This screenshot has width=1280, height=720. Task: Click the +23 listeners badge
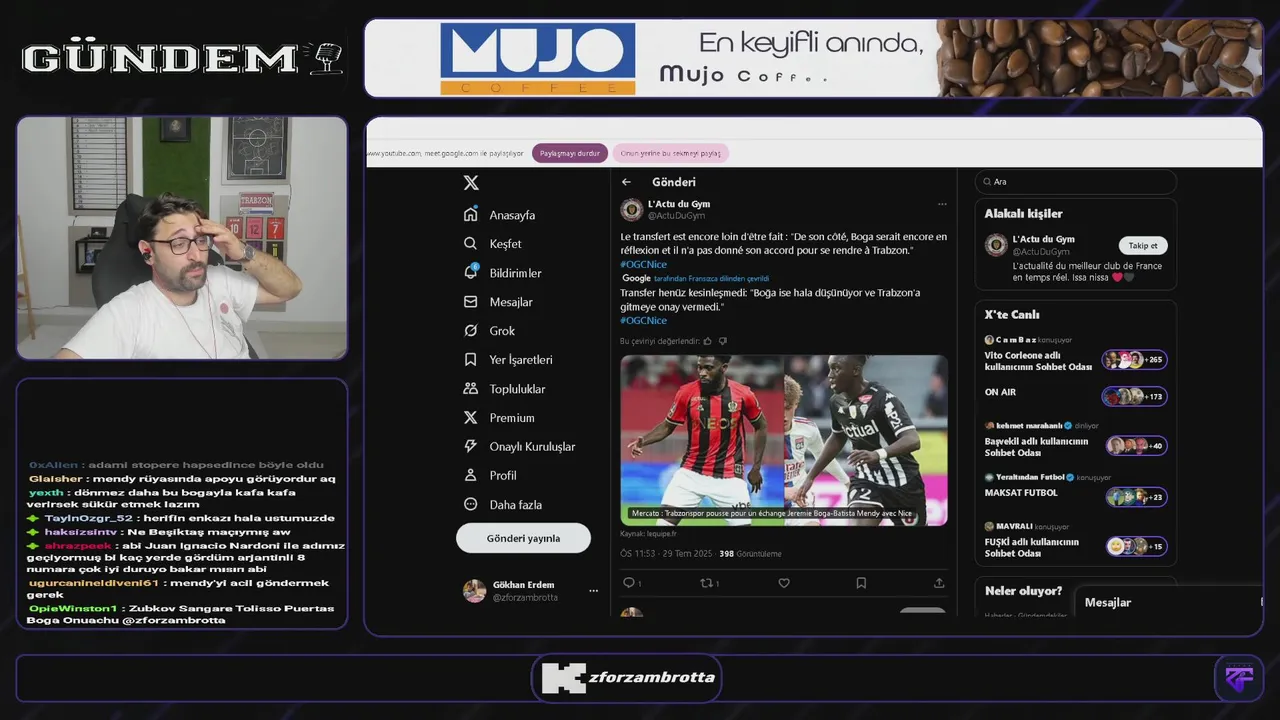point(1136,497)
